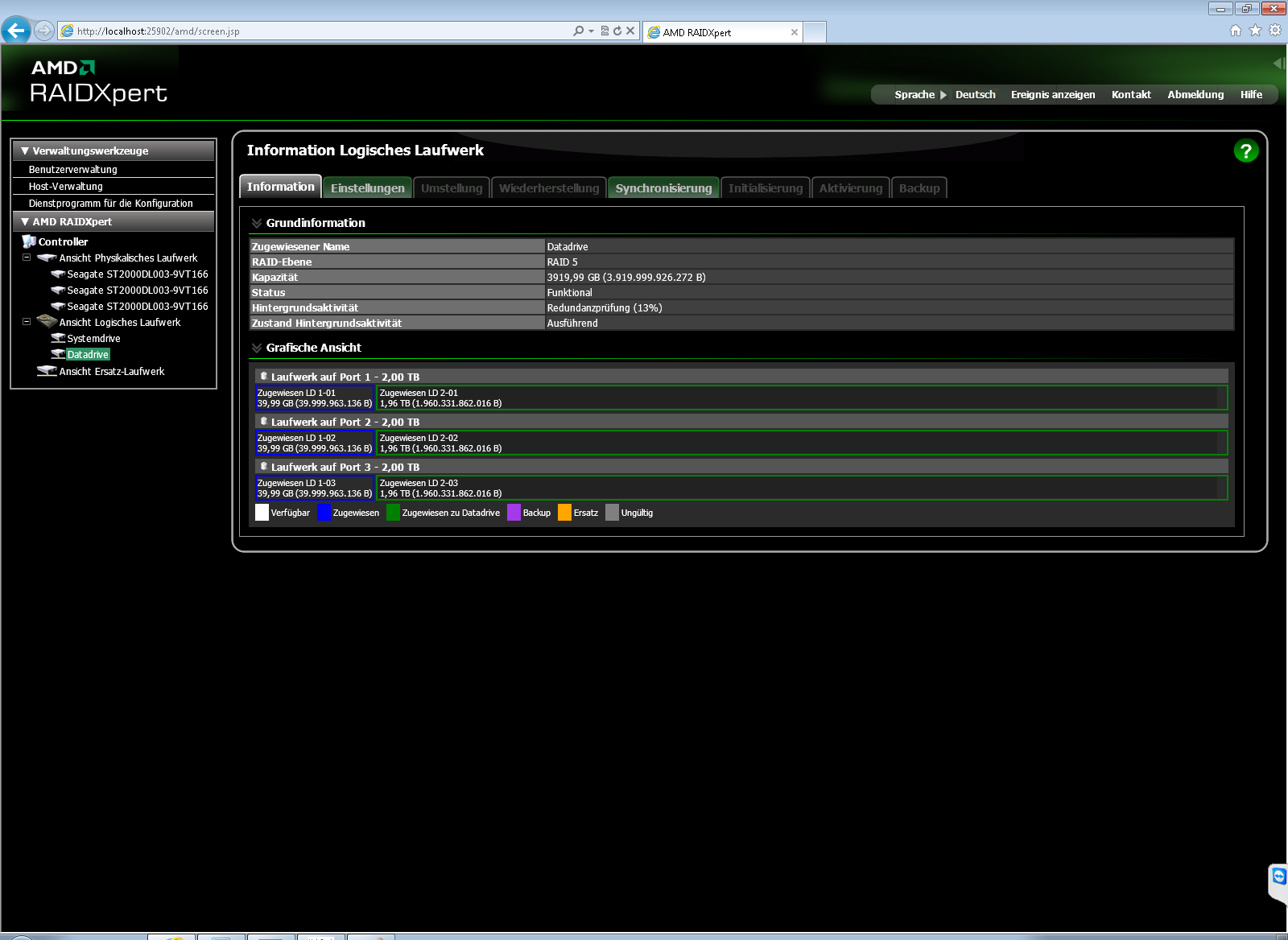Collapse the Grundinformation section

(257, 223)
